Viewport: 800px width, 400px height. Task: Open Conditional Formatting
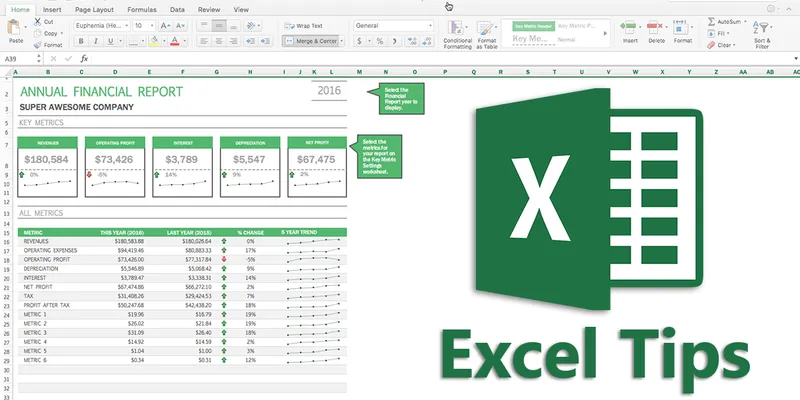(458, 27)
